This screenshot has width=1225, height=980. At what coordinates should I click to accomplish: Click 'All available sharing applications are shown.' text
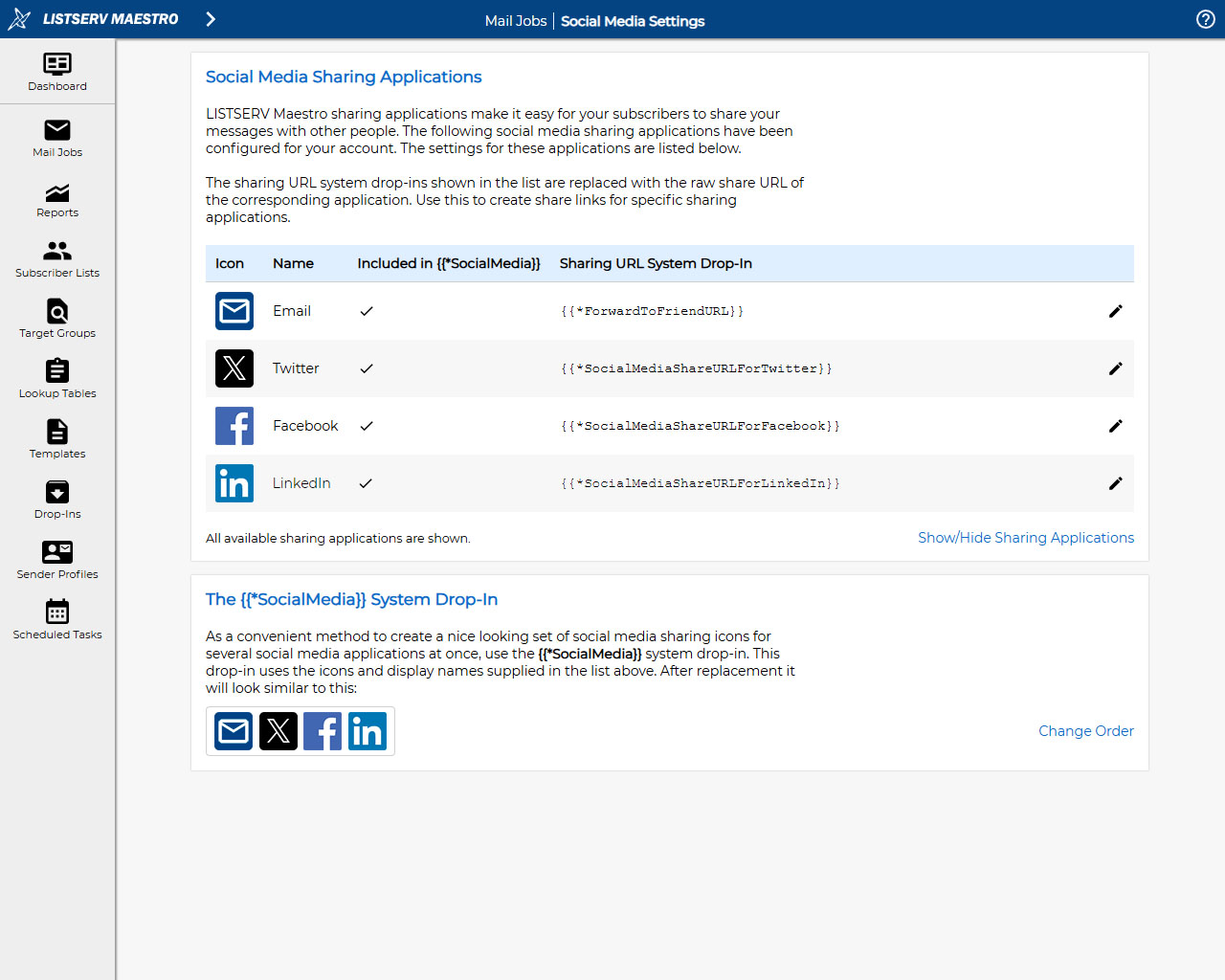tap(338, 538)
